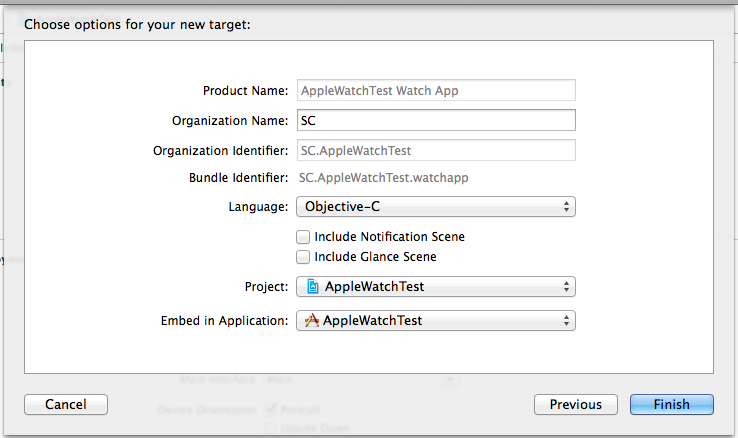
Task: Click the Organization Name text field
Action: tap(435, 120)
